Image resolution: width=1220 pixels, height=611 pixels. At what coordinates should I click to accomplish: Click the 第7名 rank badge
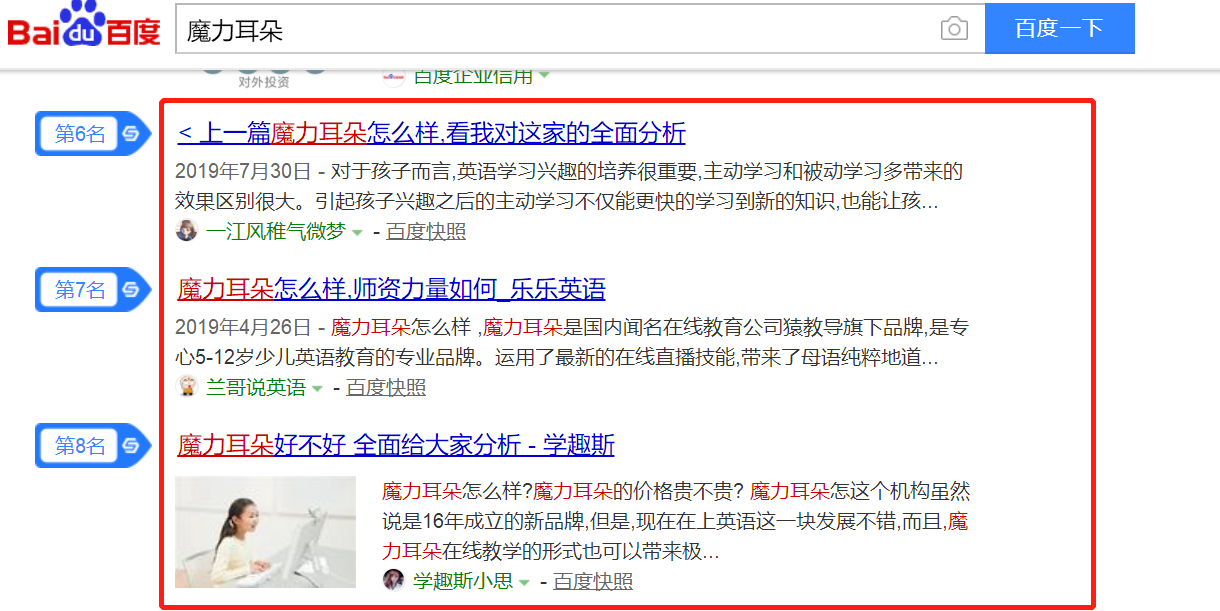pos(92,290)
